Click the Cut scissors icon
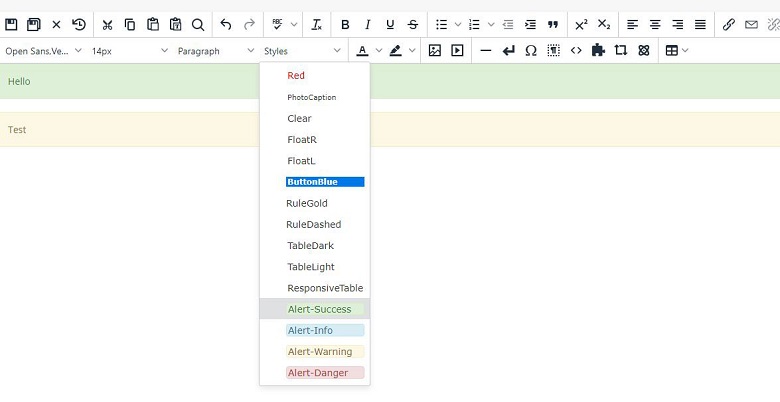 (x=107, y=24)
